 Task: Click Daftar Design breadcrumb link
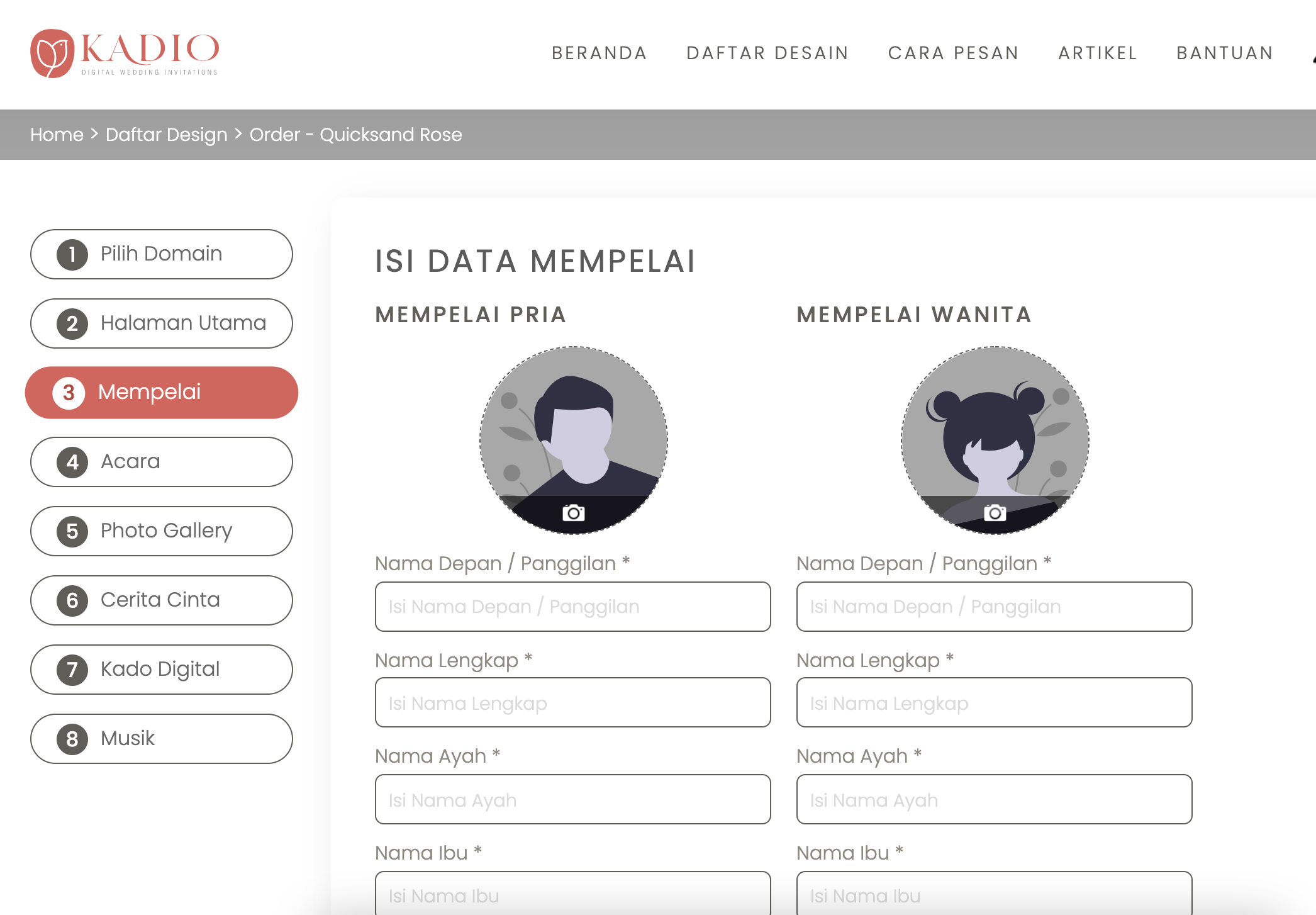[x=166, y=135]
